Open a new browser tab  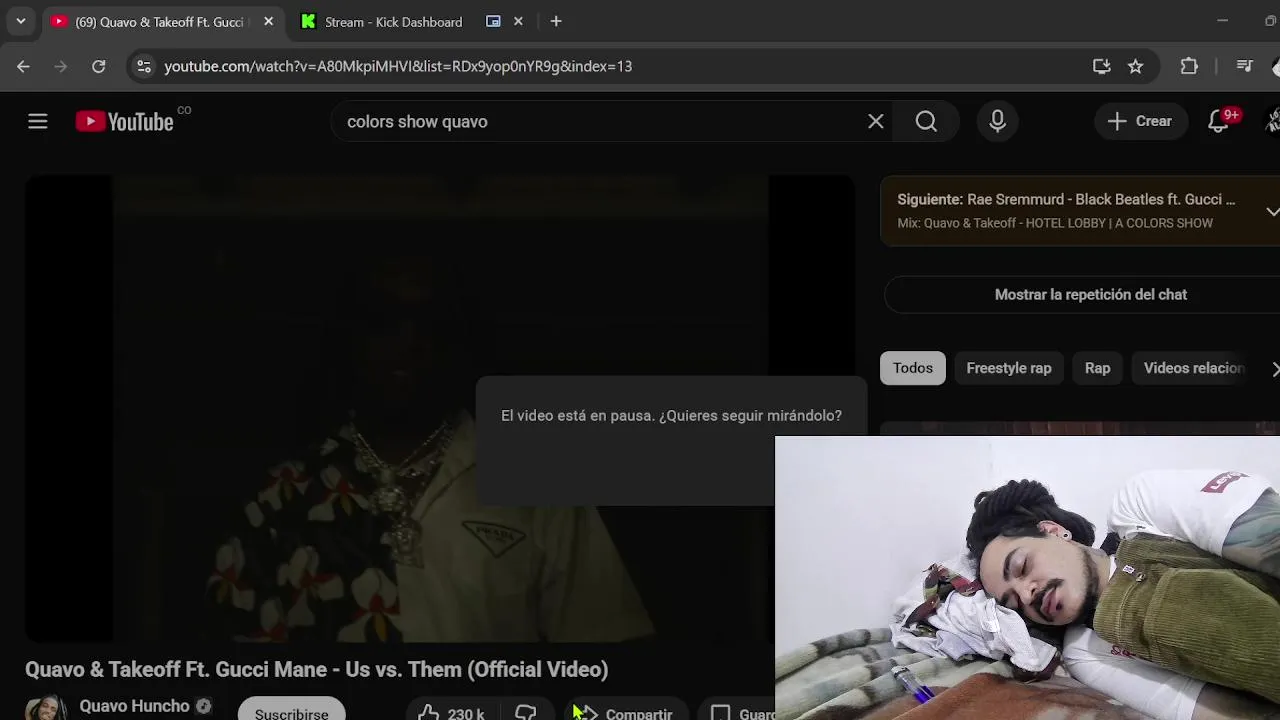click(x=556, y=21)
